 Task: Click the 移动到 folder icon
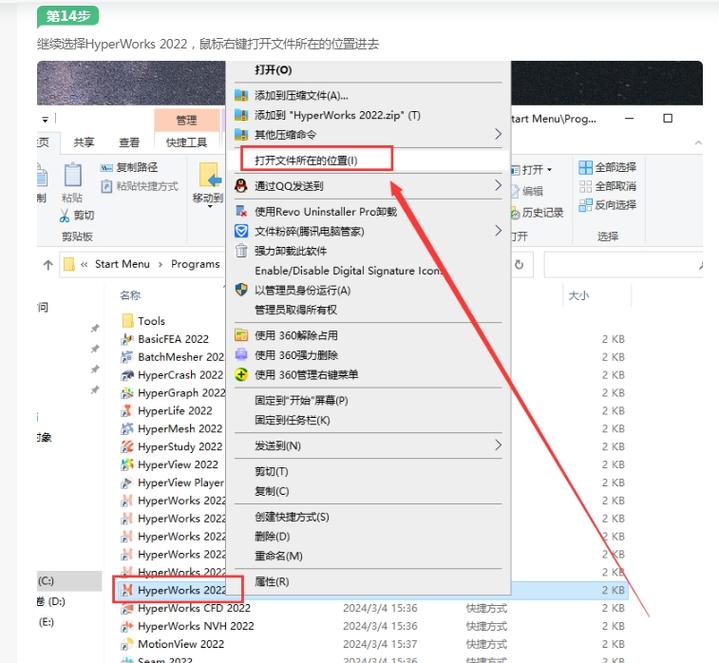pyautogui.click(x=210, y=176)
